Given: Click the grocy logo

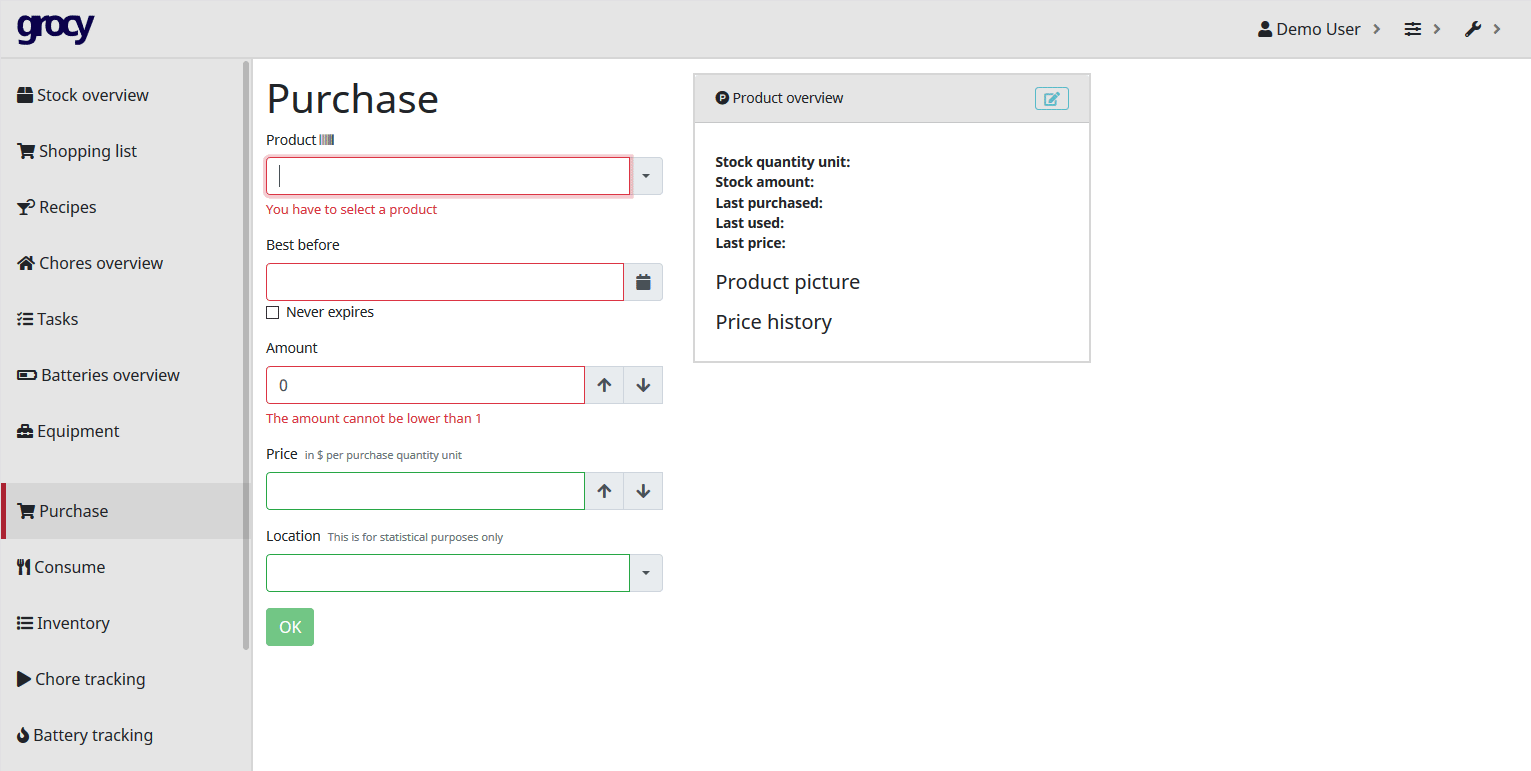Looking at the screenshot, I should [55, 28].
